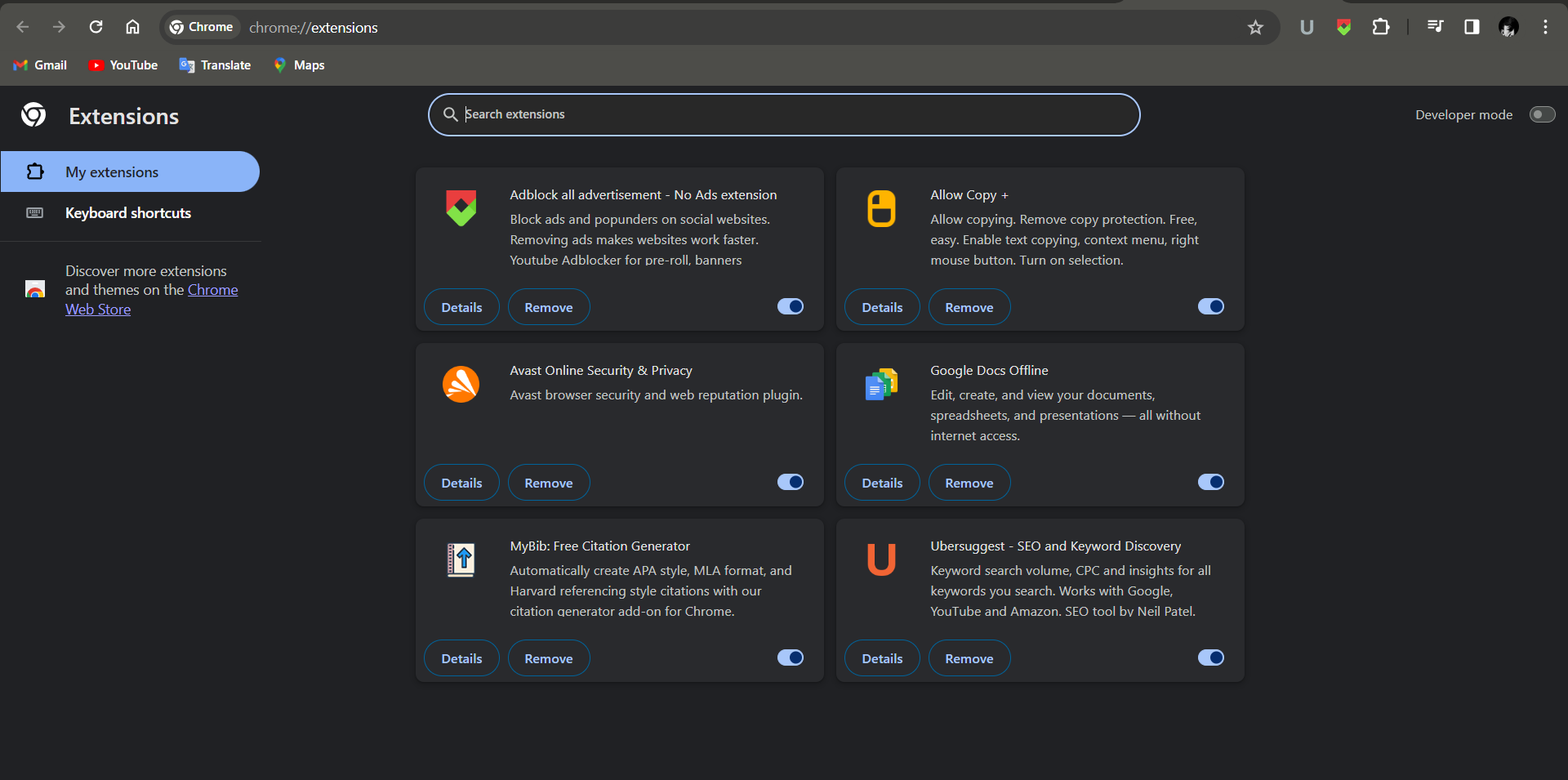This screenshot has height=780, width=1568.
Task: Bookmark this page with the star icon
Action: click(x=1255, y=28)
